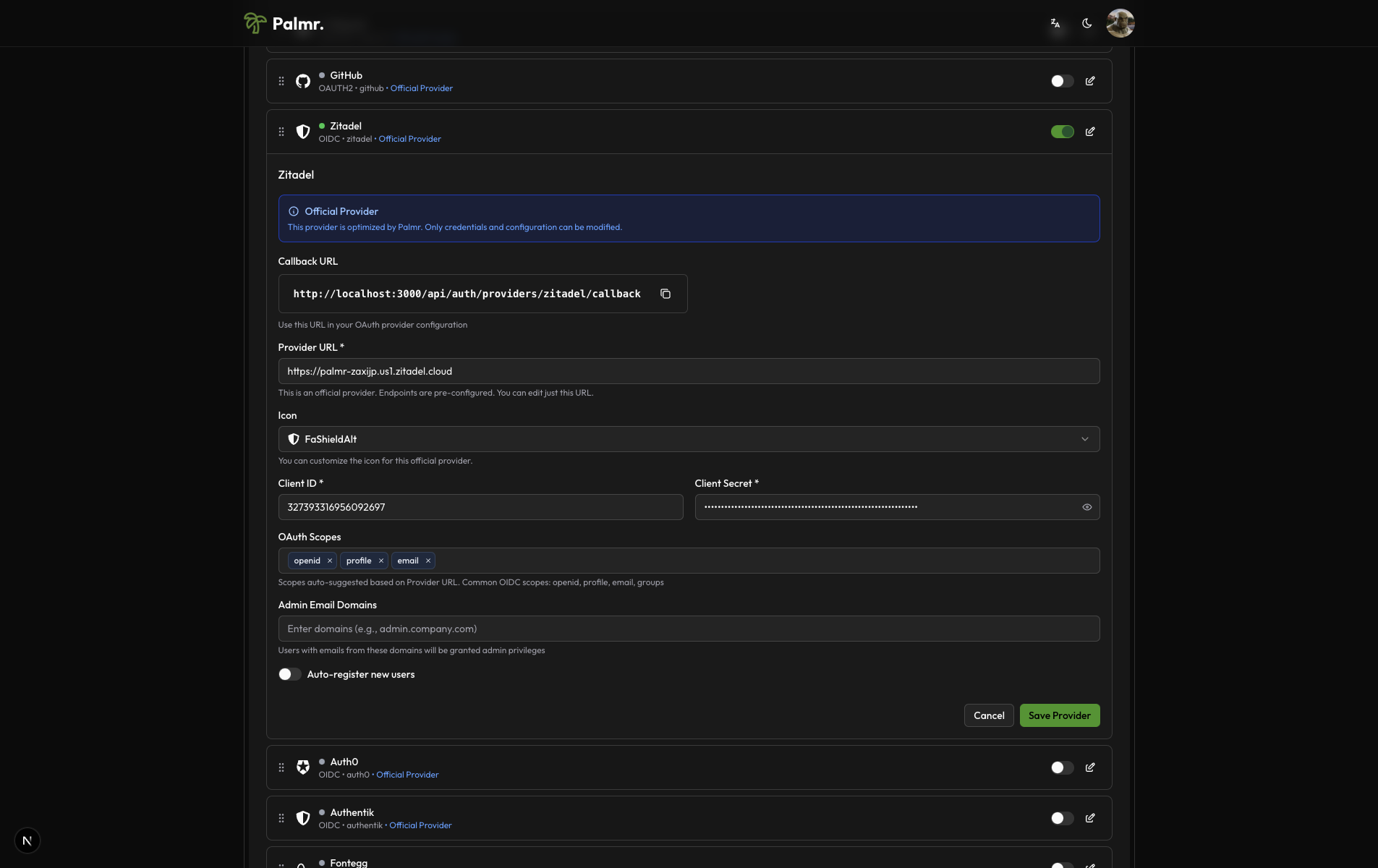Image resolution: width=1378 pixels, height=868 pixels.
Task: Click the Save Provider button
Action: pos(1060,715)
